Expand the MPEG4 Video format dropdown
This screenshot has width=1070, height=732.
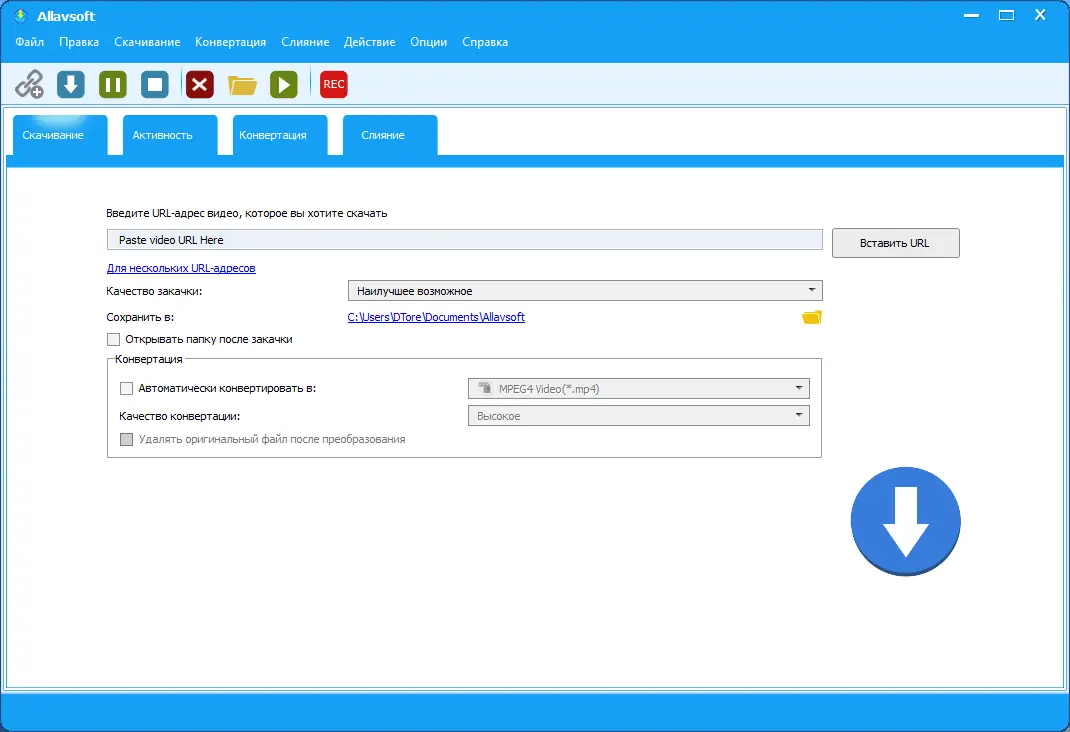coord(798,388)
